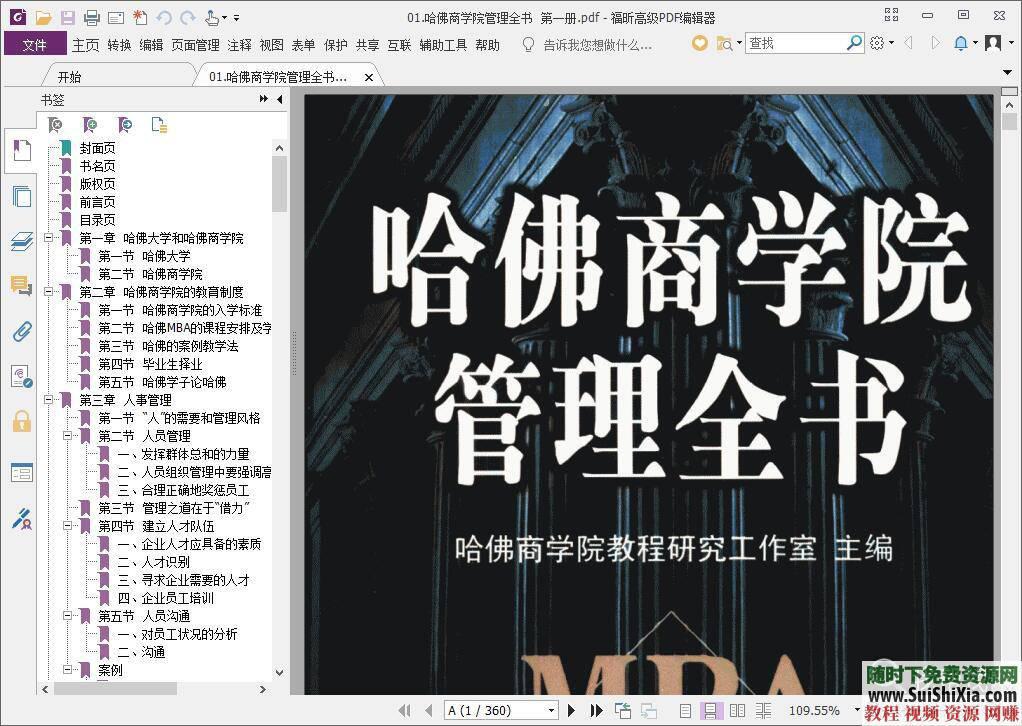The height and width of the screenshot is (726, 1022).
Task: Open the Comments panel icon in sidebar
Action: coord(22,285)
